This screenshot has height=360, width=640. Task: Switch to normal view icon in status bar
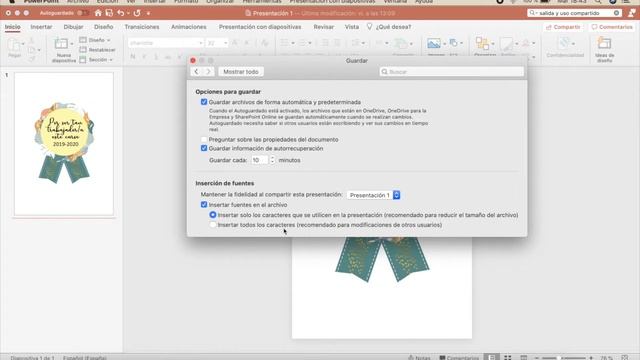pos(492,358)
